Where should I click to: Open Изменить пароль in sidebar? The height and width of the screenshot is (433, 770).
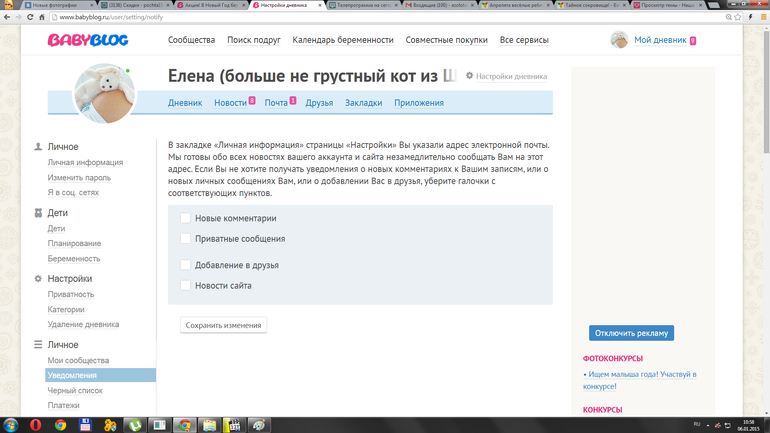79,177
